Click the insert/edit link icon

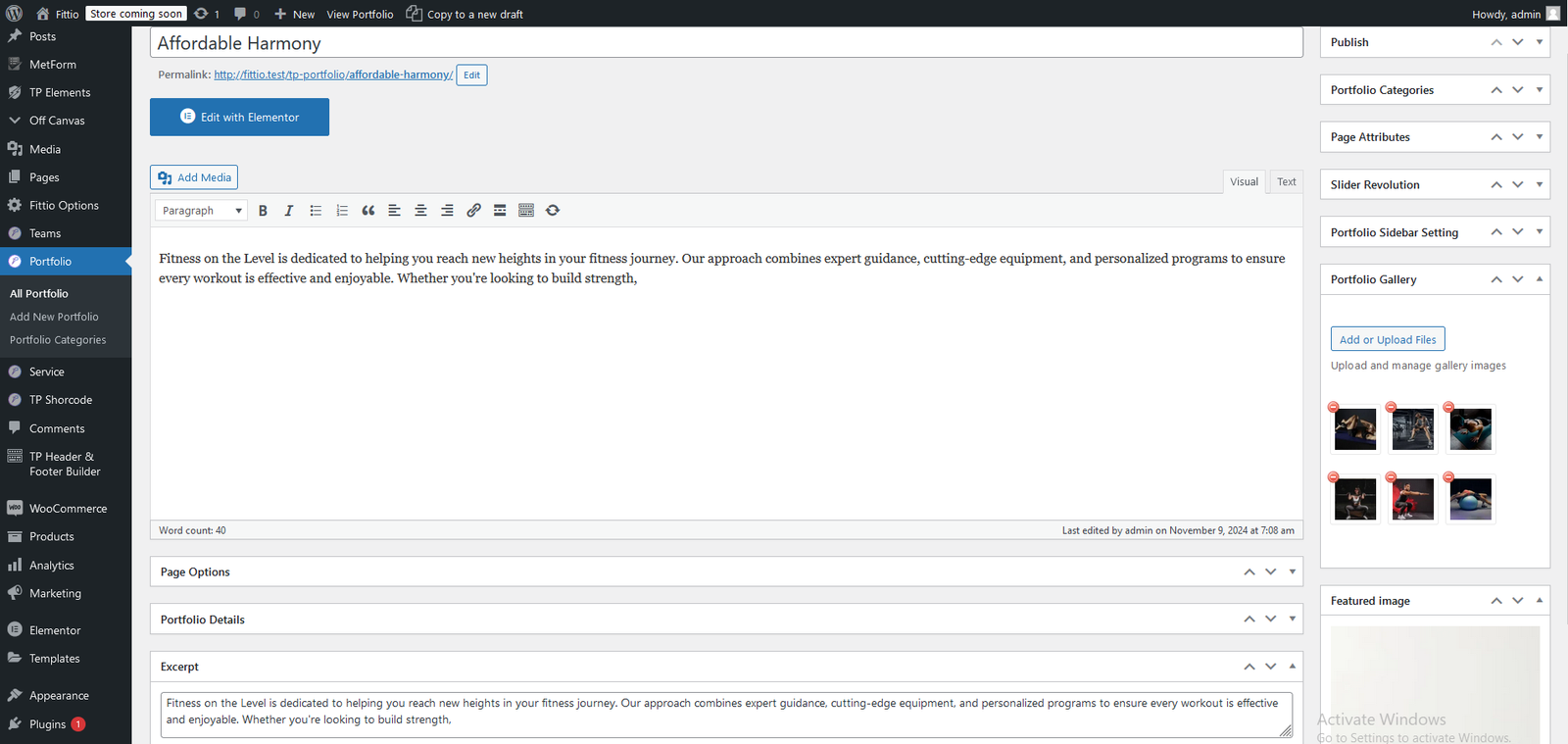[x=473, y=211]
